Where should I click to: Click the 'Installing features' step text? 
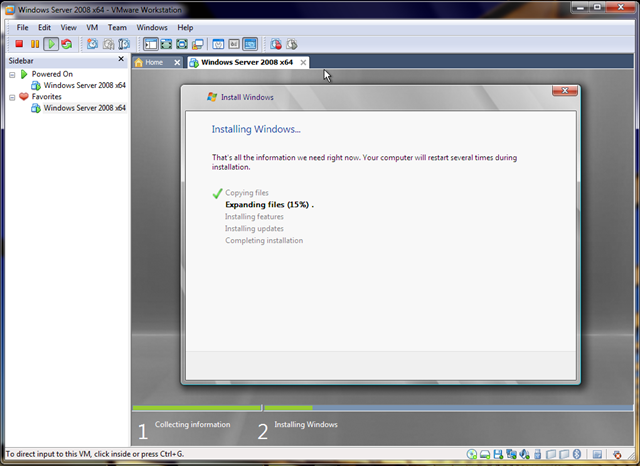(x=254, y=217)
